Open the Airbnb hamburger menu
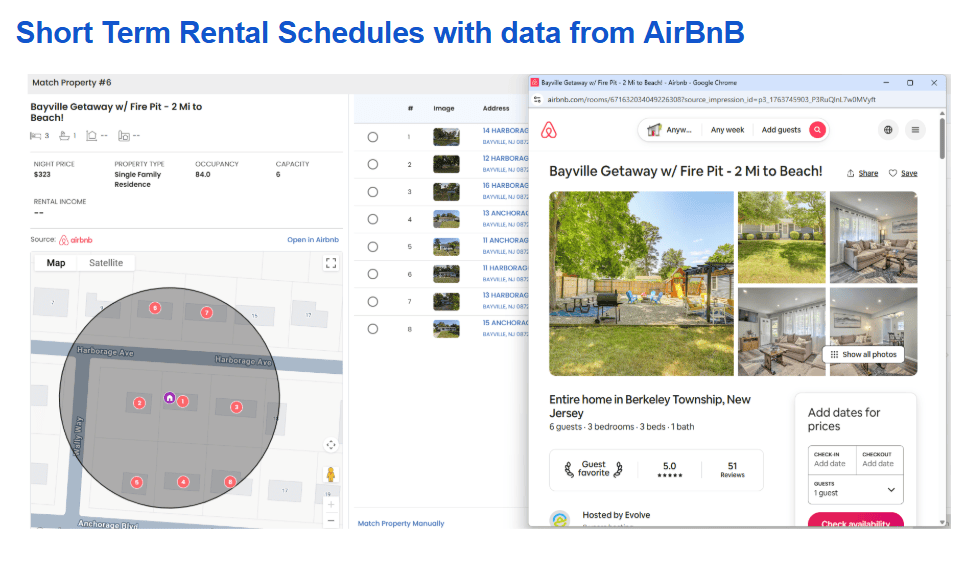Screen dimensions: 972x563 point(915,130)
